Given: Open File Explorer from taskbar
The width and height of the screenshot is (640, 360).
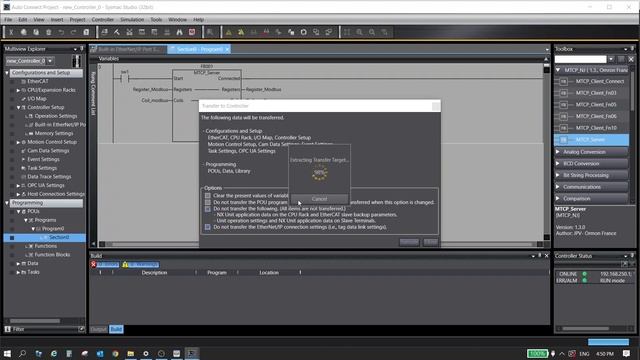Looking at the screenshot, I should tap(131, 353).
